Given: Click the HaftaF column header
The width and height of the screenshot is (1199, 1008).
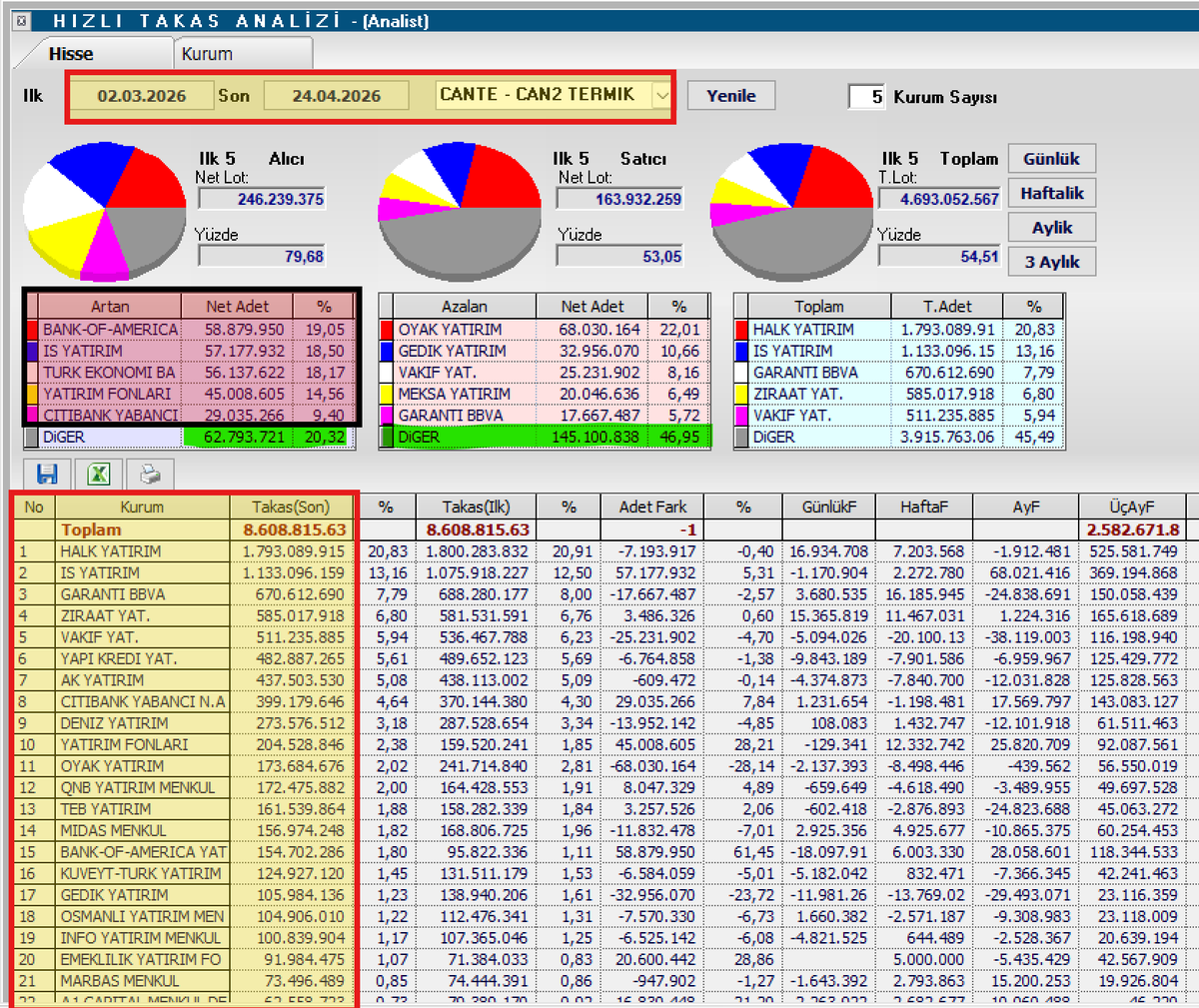Looking at the screenshot, I should [924, 507].
